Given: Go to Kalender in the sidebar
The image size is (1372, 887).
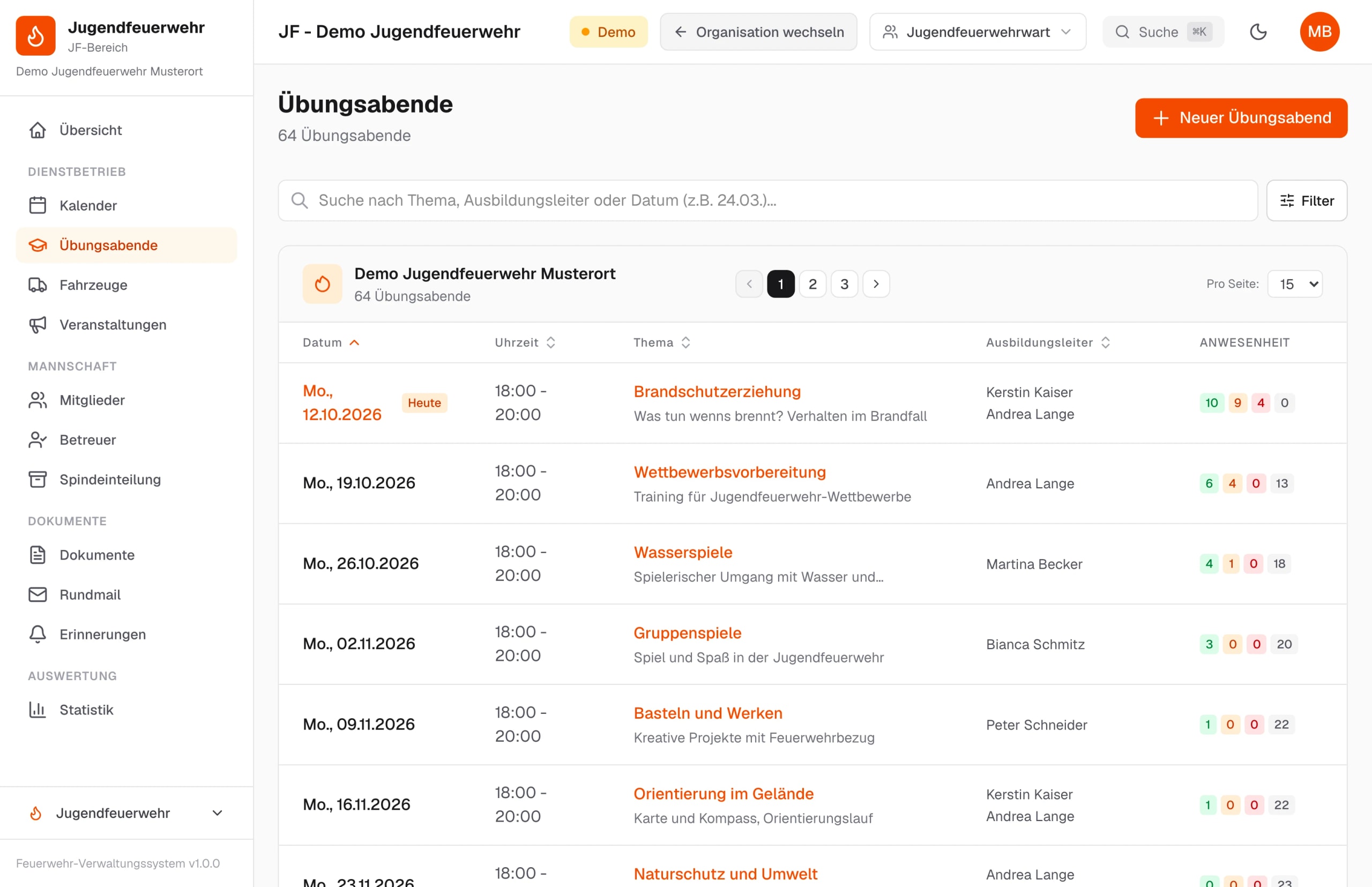Looking at the screenshot, I should tap(126, 206).
